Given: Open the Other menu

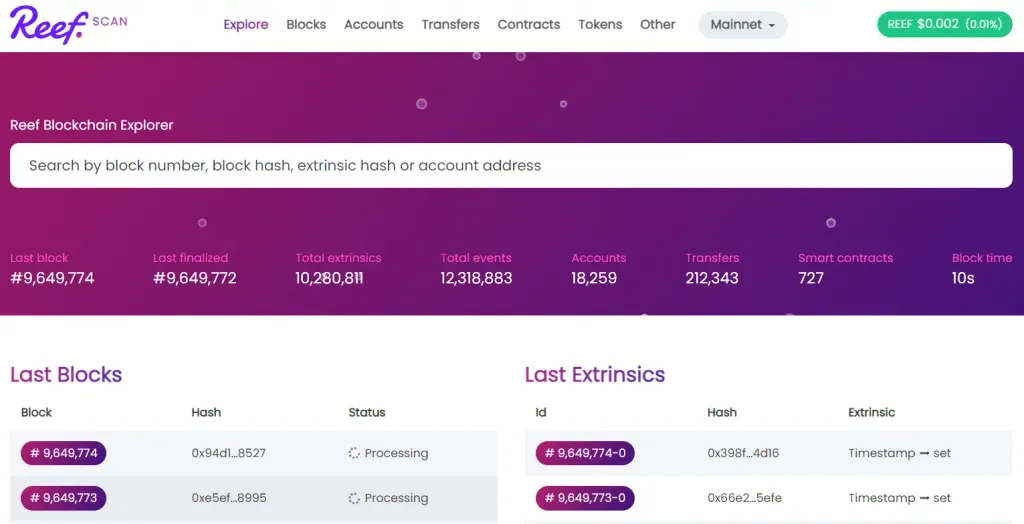Looking at the screenshot, I should pyautogui.click(x=657, y=25).
